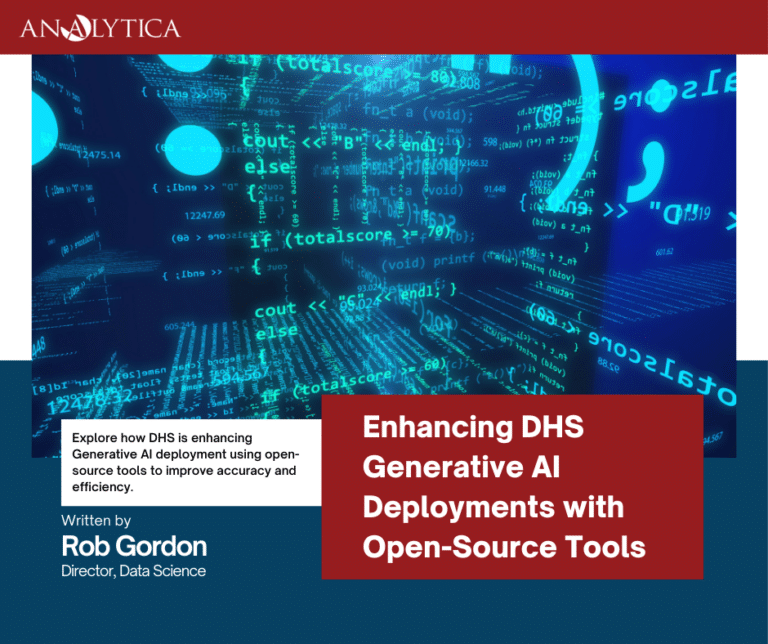Click the Analytica logo in the header
This screenshot has height=644, width=768.
pos(100,28)
